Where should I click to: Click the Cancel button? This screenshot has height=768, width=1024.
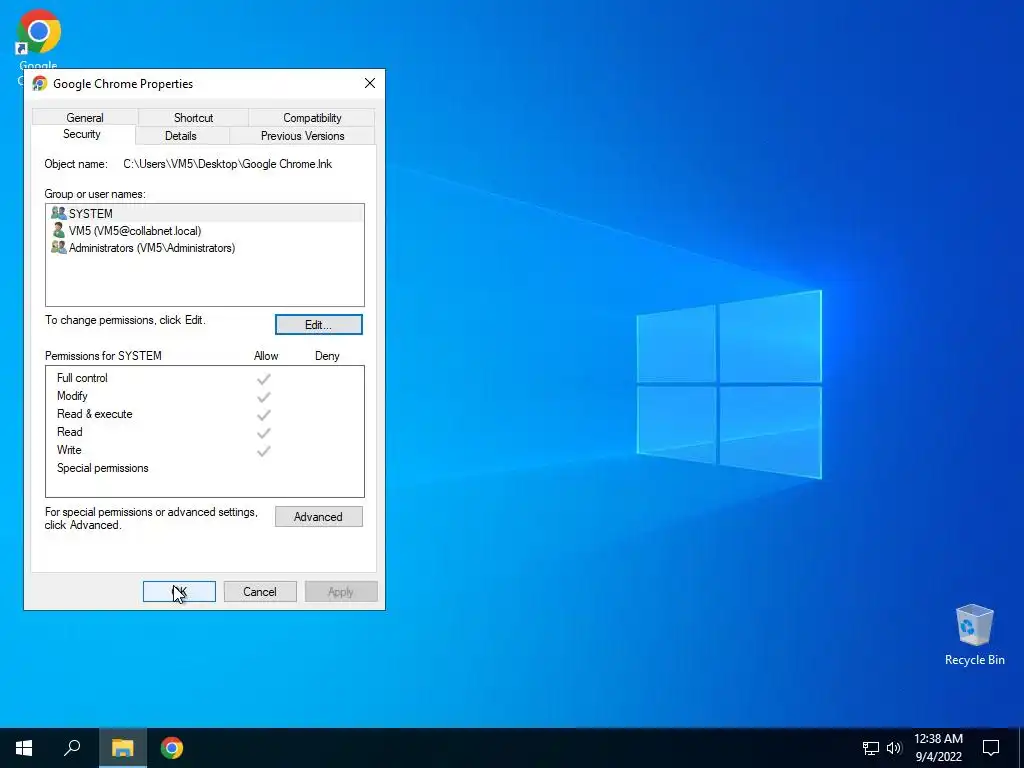tap(260, 592)
